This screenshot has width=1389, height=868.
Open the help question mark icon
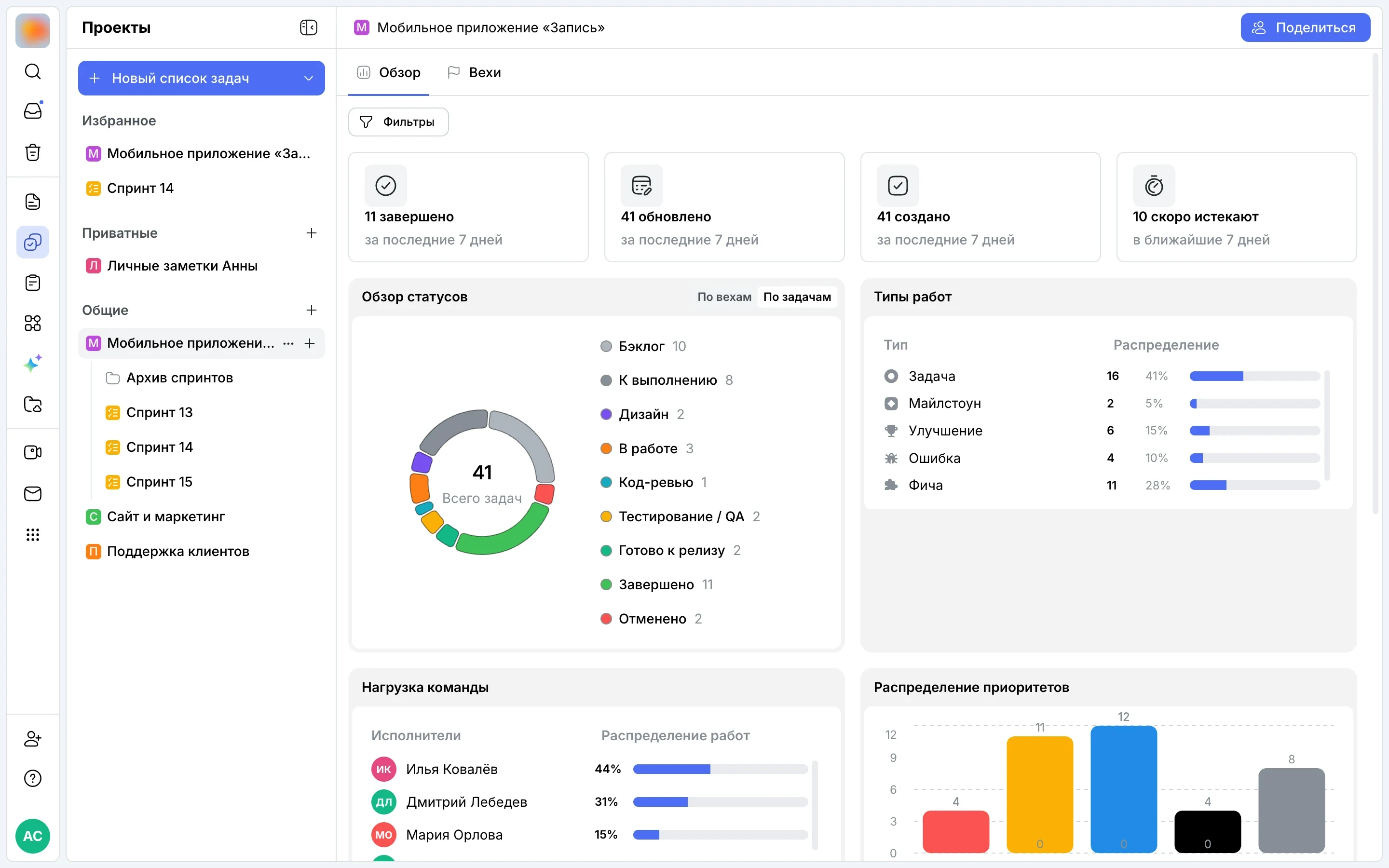[x=33, y=778]
